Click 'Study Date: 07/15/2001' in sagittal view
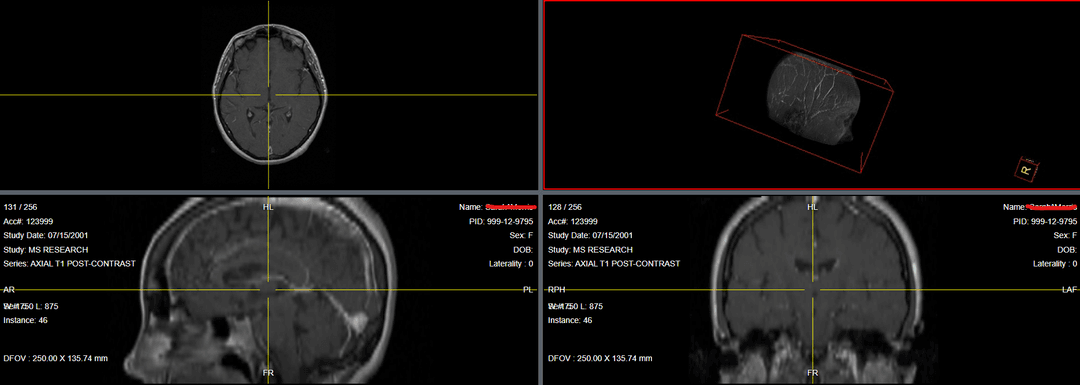 (x=45, y=236)
